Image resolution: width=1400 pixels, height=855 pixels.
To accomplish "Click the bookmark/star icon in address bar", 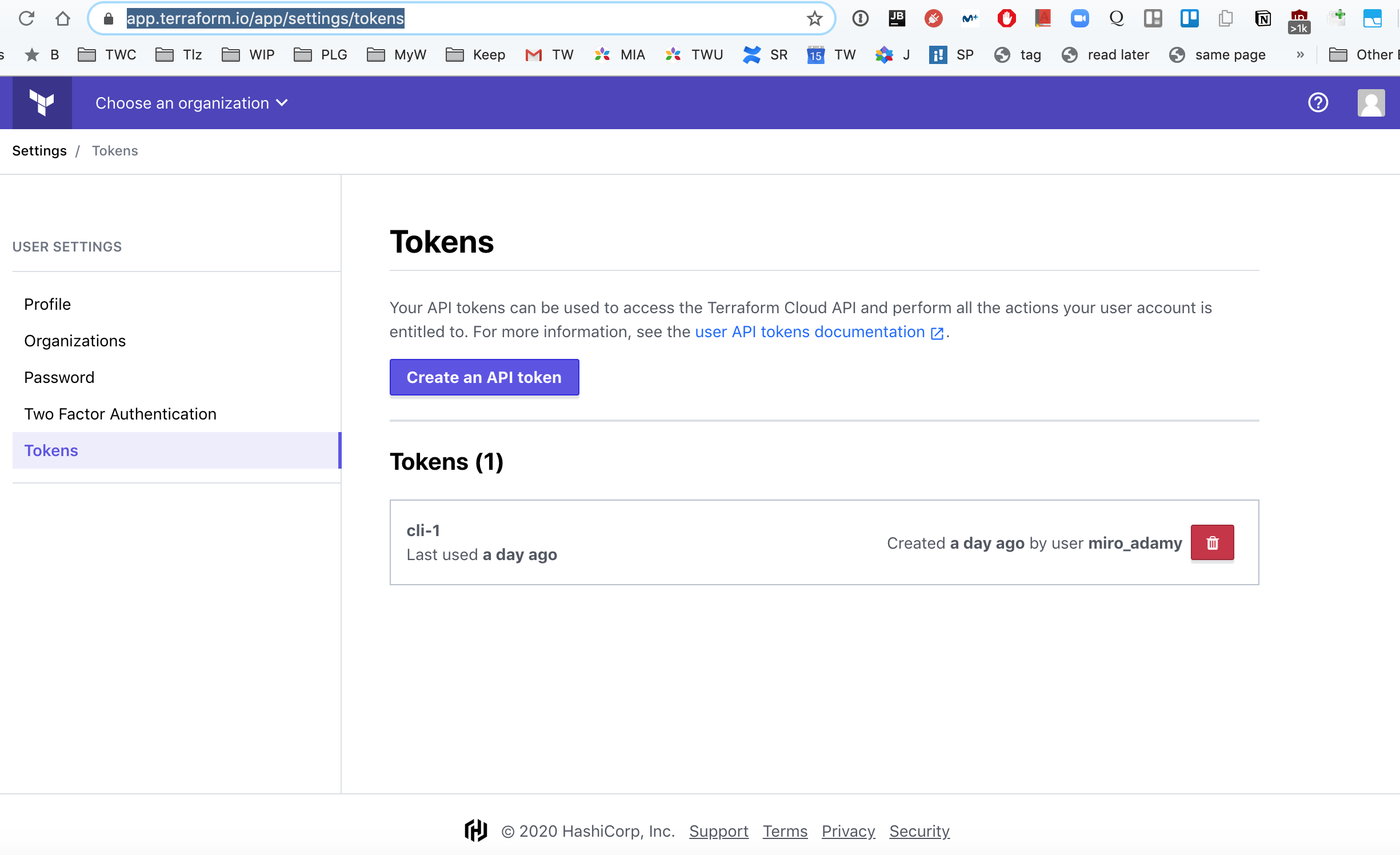I will pos(815,17).
